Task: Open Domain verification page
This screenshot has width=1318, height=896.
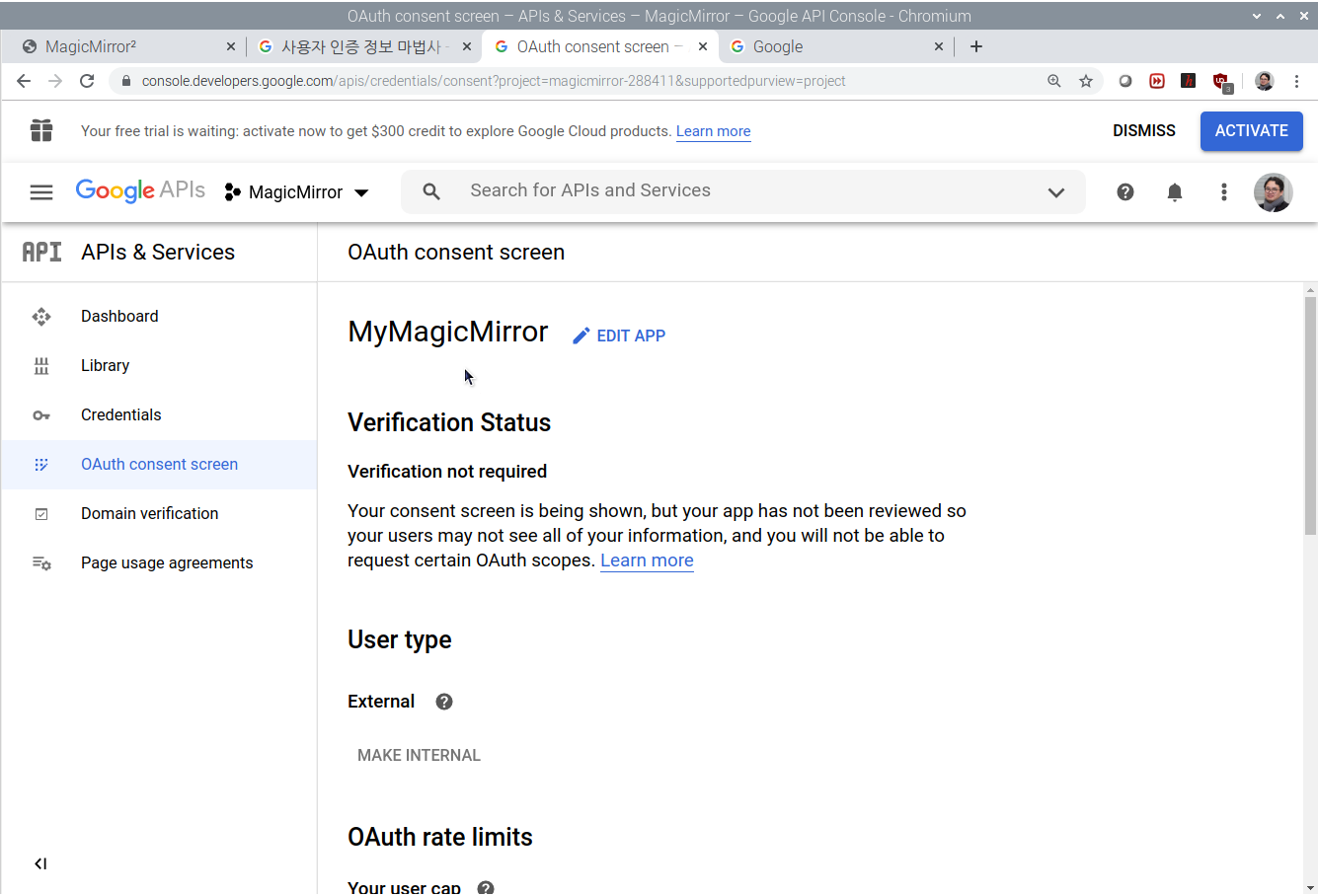Action: point(159,514)
